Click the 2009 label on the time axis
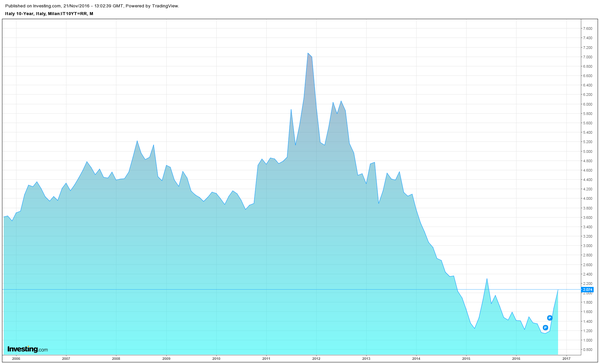The width and height of the screenshot is (600, 363). [166, 358]
